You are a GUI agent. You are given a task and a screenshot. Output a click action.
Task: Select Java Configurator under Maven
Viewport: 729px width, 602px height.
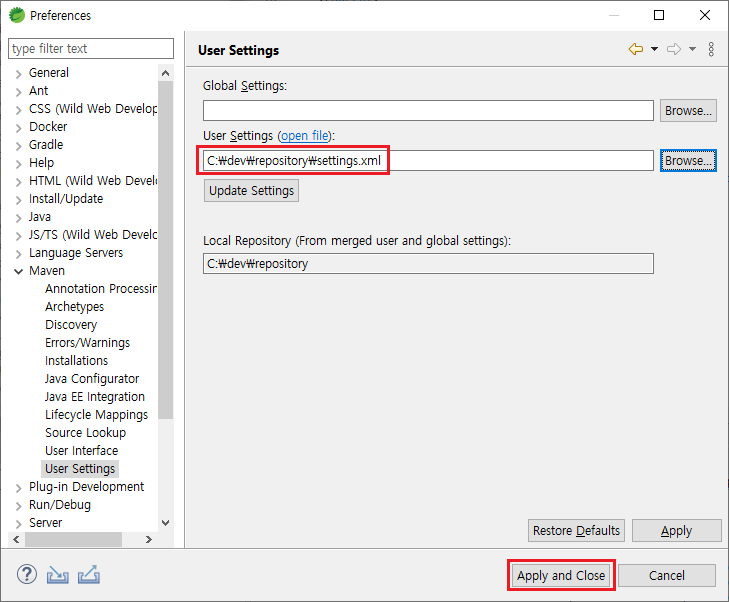[92, 379]
